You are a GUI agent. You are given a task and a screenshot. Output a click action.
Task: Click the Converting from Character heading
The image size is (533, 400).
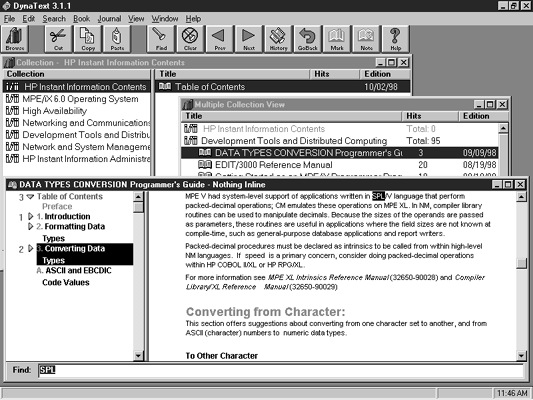point(265,312)
